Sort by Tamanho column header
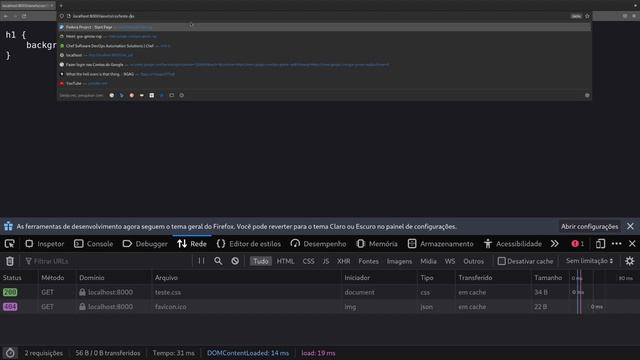 (x=549, y=278)
